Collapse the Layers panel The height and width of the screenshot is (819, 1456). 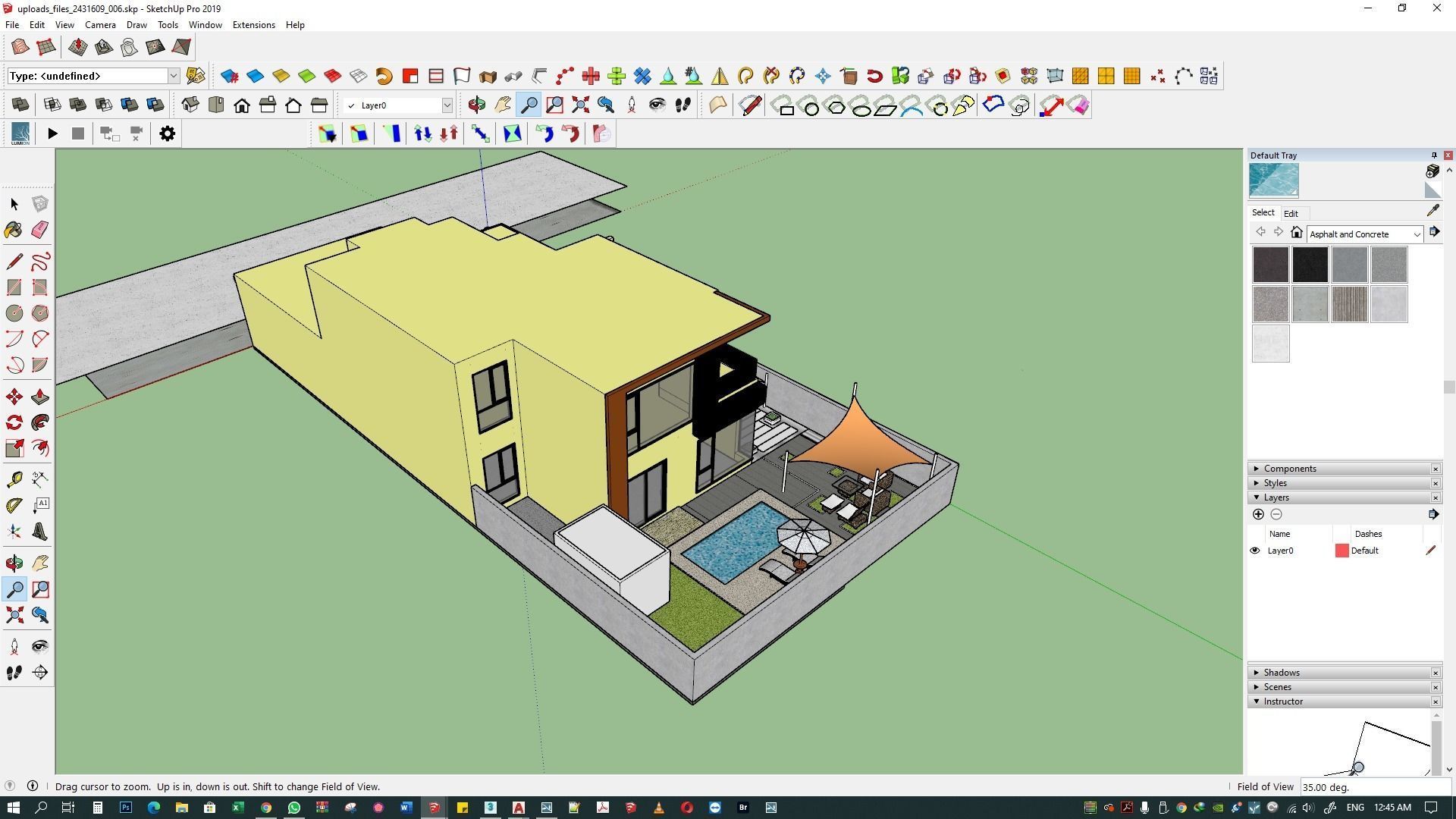tap(1276, 497)
